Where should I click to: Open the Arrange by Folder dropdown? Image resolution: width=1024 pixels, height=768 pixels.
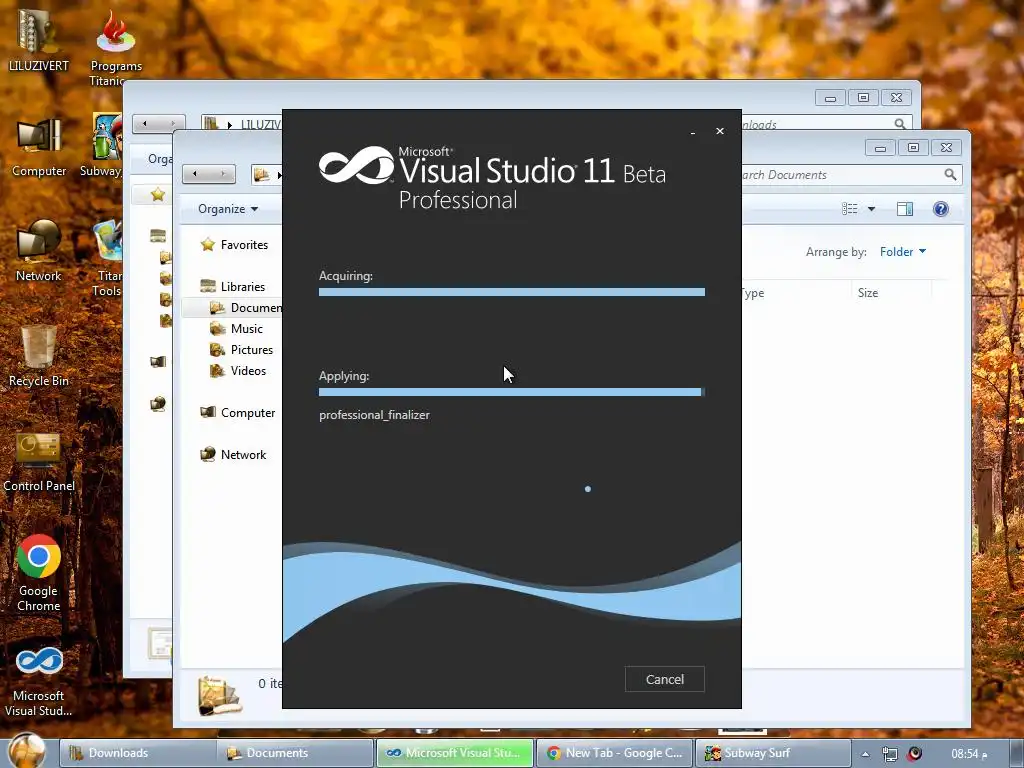[903, 252]
